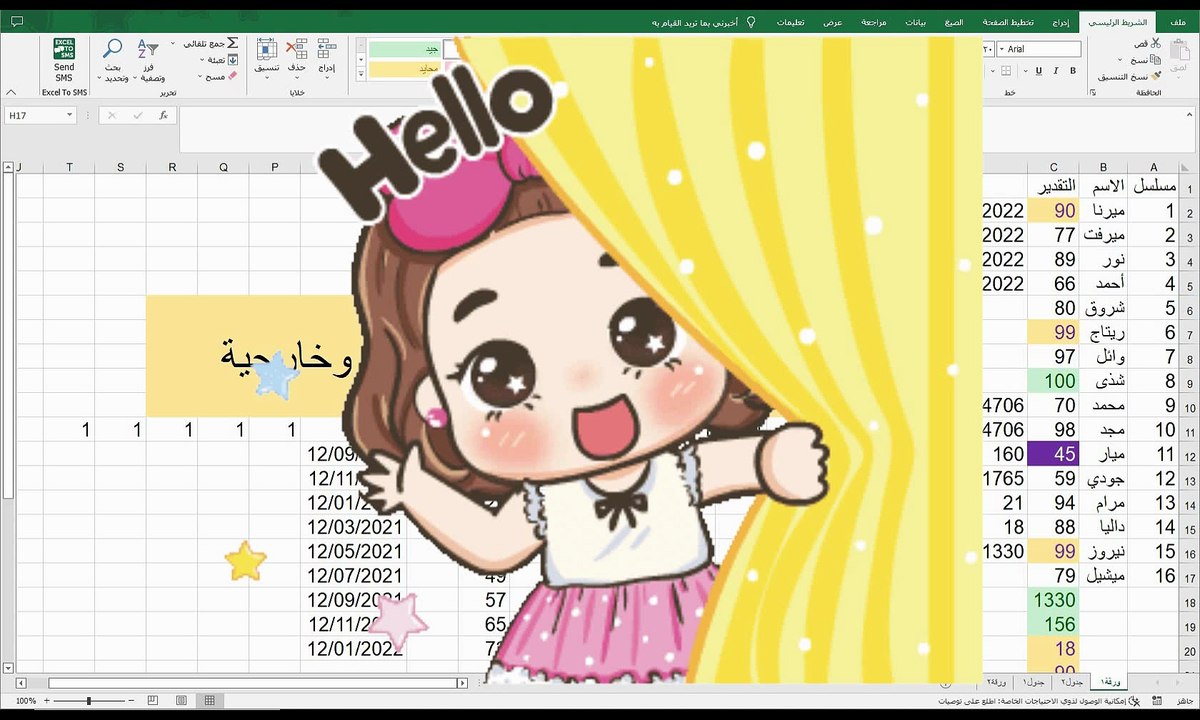Click the Delete cells icon
The height and width of the screenshot is (720, 1200).
[297, 49]
